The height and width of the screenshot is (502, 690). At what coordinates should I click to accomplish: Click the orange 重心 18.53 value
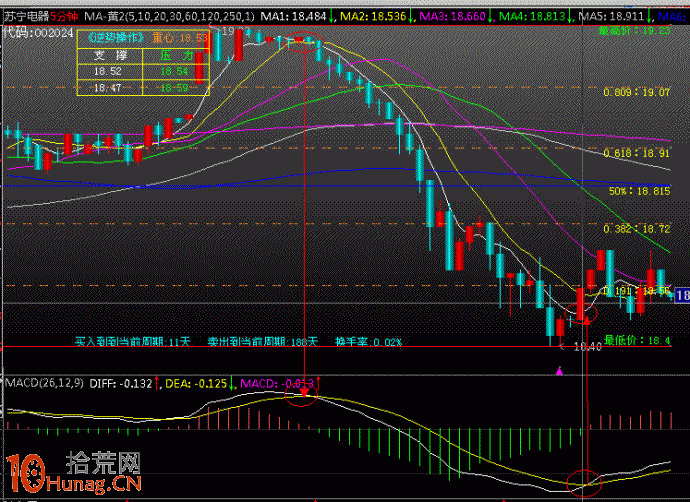pyautogui.click(x=180, y=38)
